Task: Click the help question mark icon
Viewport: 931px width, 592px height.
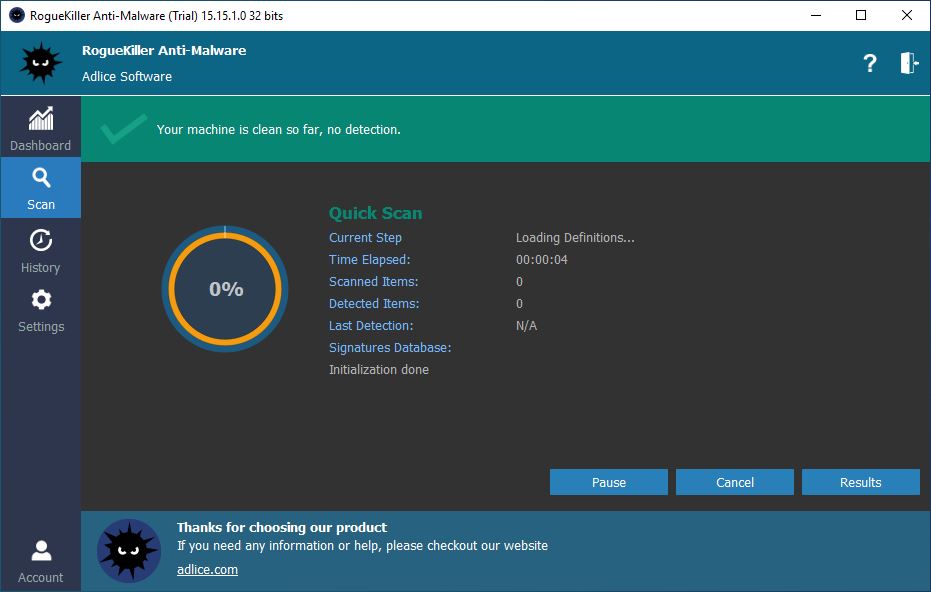Action: click(870, 63)
